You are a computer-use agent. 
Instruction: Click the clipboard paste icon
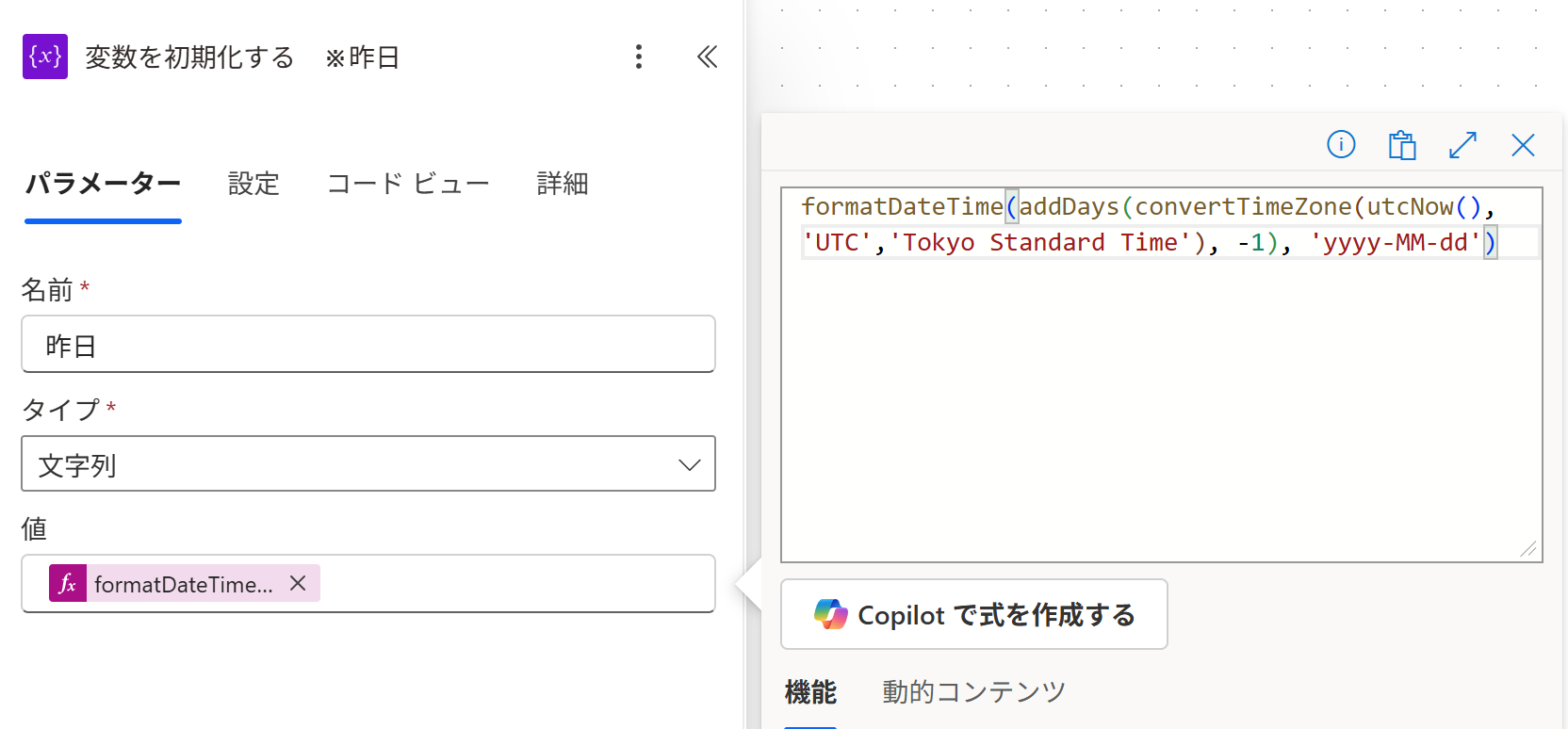pyautogui.click(x=1402, y=145)
